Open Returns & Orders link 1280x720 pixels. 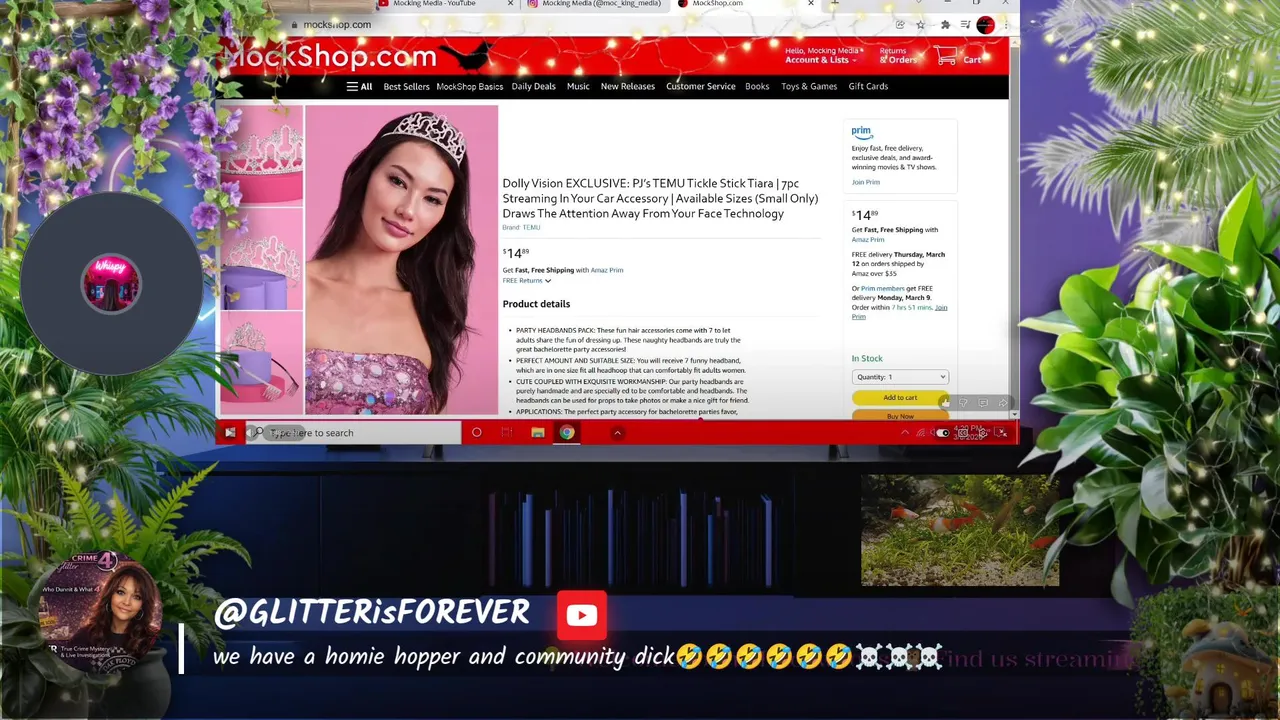[897, 56]
